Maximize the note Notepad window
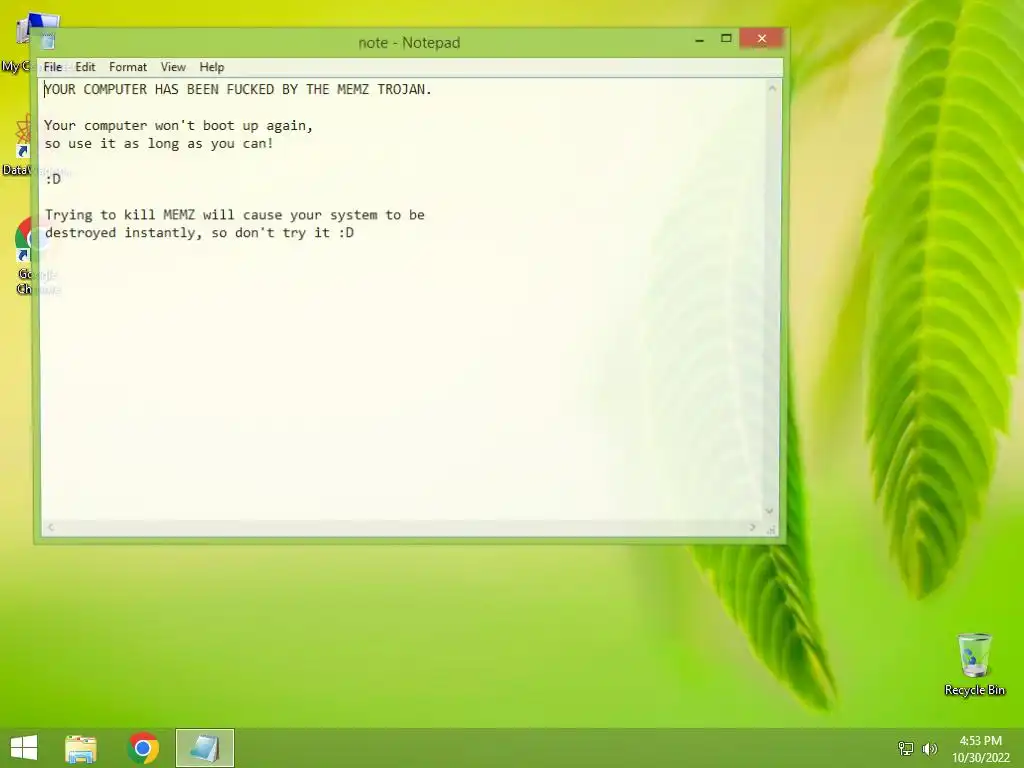Image resolution: width=1024 pixels, height=768 pixels. pos(726,39)
